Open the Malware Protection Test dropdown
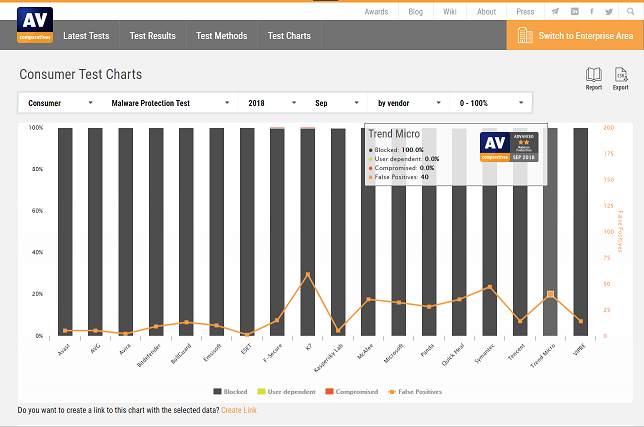The image size is (644, 427). point(170,103)
